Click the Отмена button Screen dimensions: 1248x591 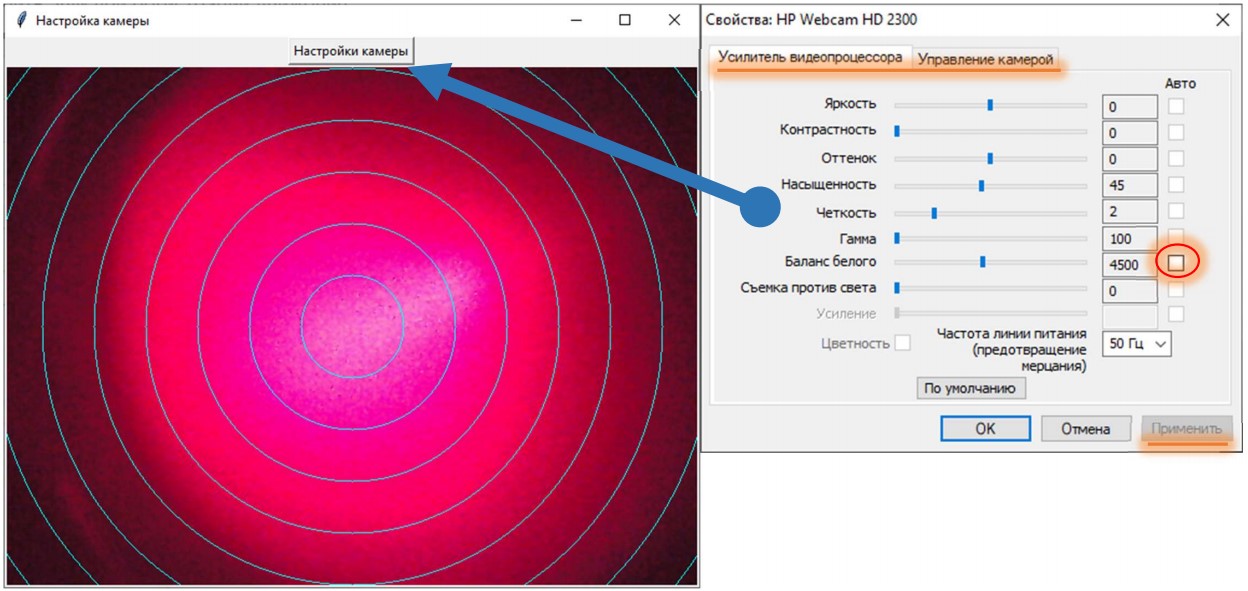click(1086, 429)
